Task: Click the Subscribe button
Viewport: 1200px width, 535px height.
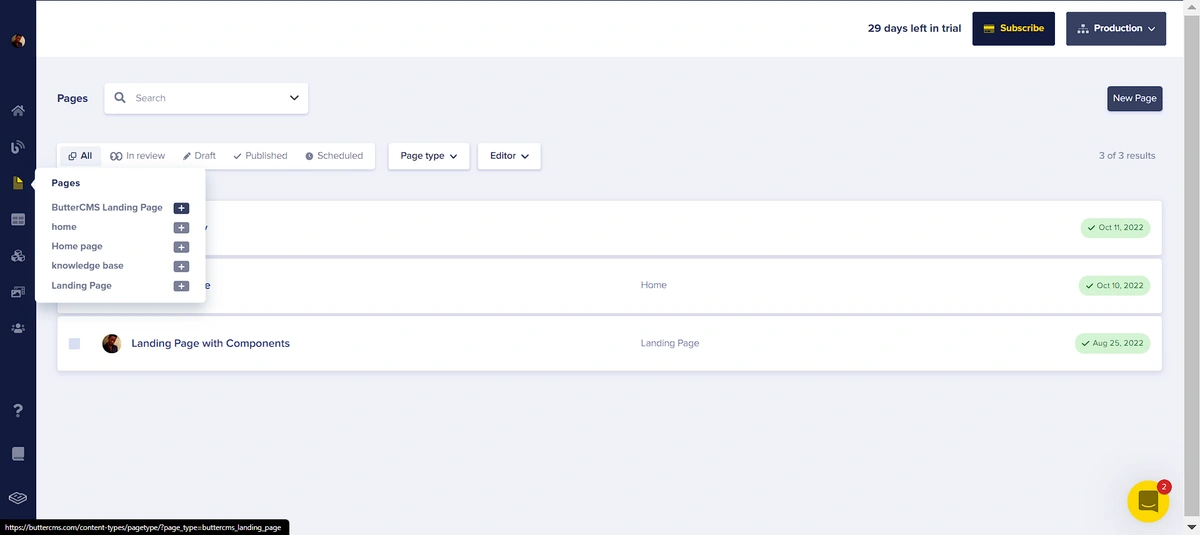Action: pyautogui.click(x=1013, y=29)
